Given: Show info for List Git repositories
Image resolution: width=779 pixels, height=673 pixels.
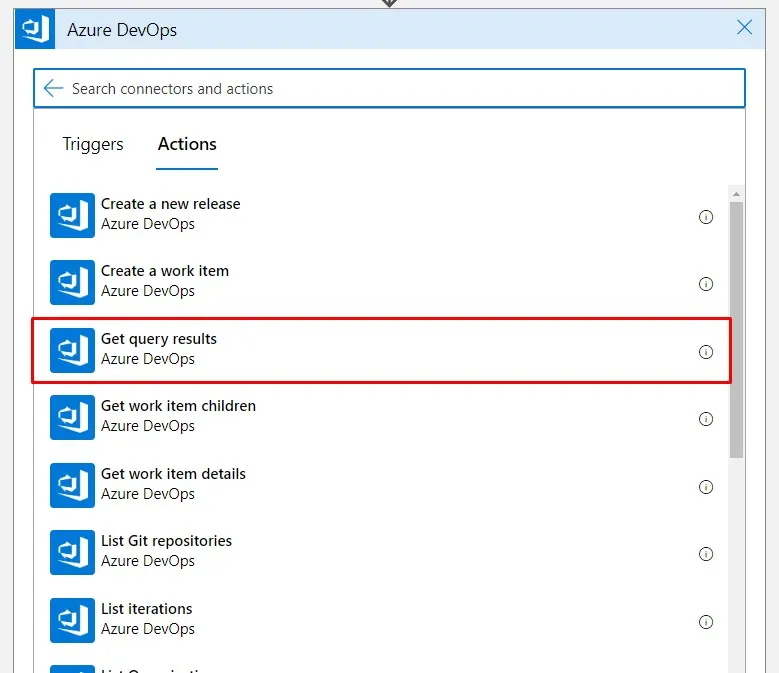Looking at the screenshot, I should click(705, 554).
